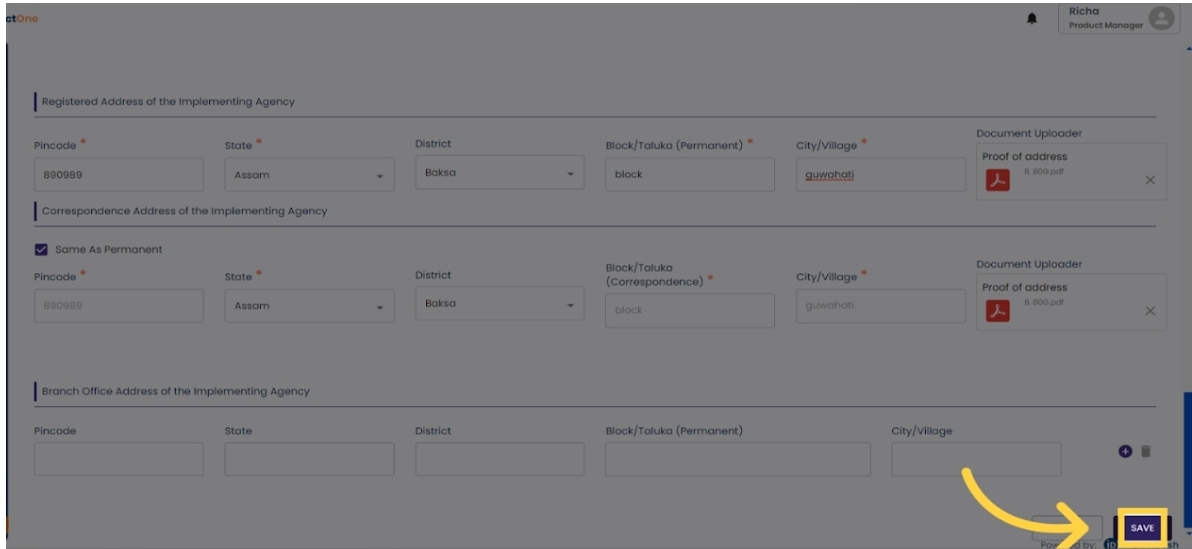Expand the registered address State dropdown

pos(309,175)
